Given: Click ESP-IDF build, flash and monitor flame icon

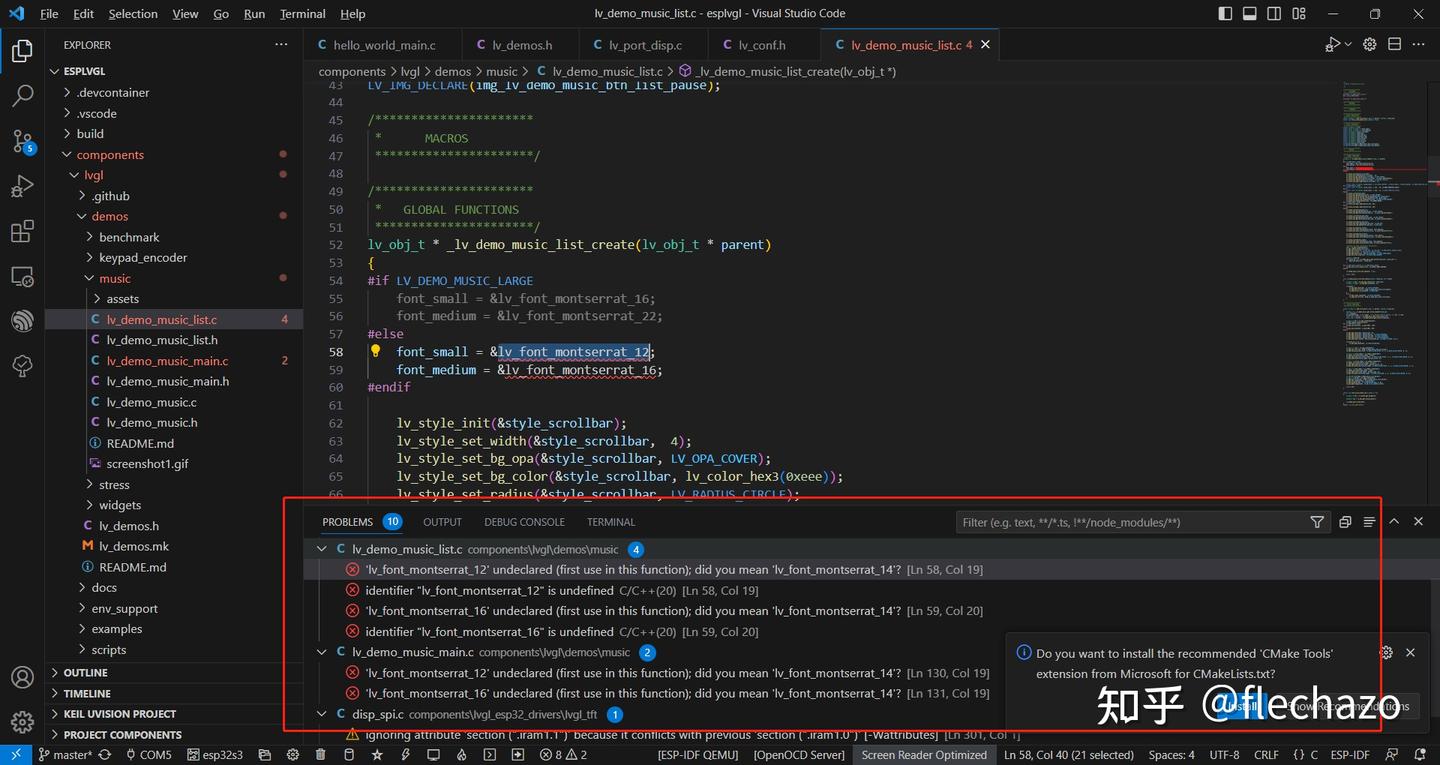Looking at the screenshot, I should tap(461, 755).
